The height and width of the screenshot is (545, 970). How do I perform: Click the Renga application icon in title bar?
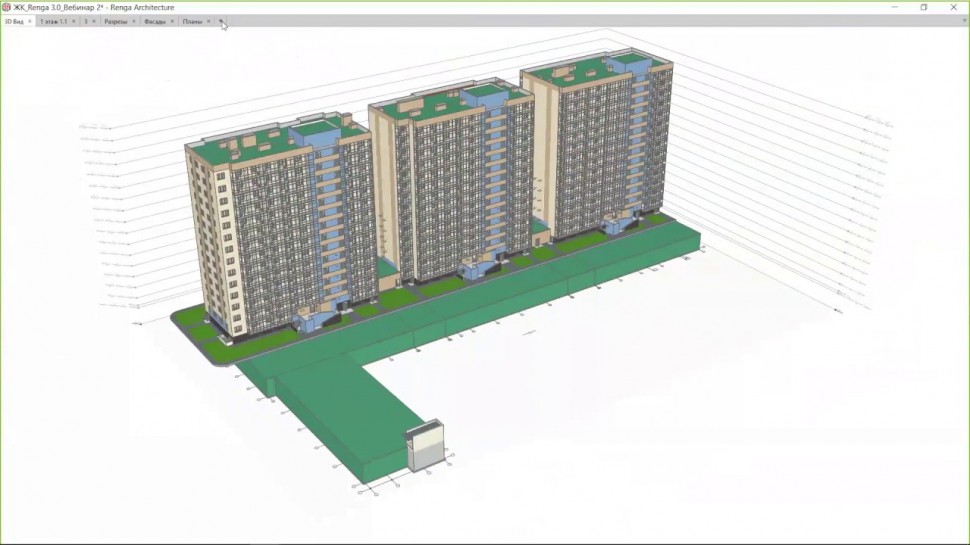tap(6, 7)
